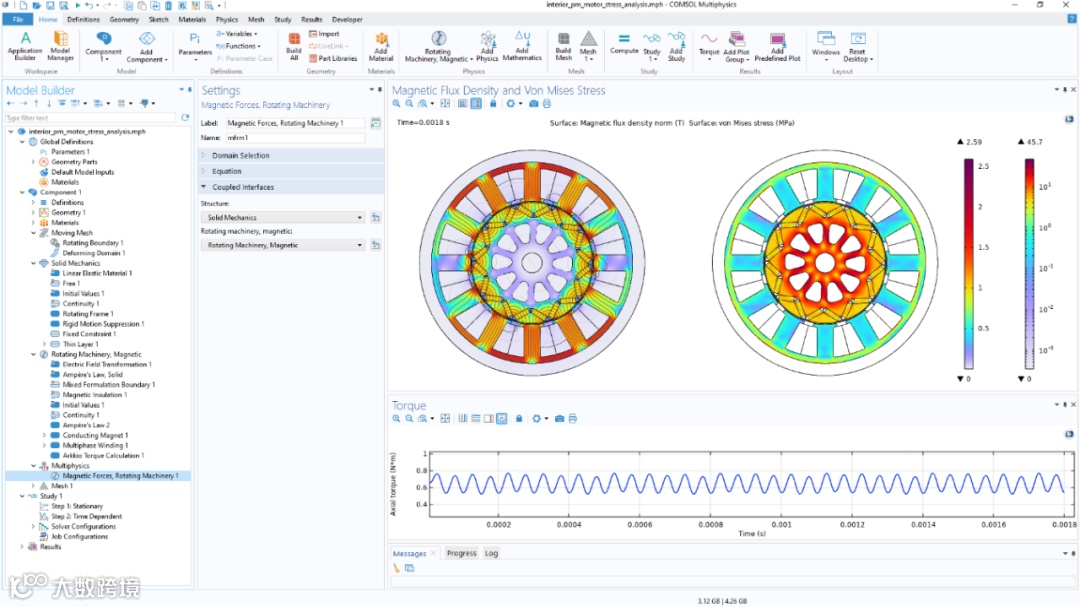Screen dimensions: 1080x607
Task: Zoom extents in Torque plot toolbar
Action: click(445, 418)
